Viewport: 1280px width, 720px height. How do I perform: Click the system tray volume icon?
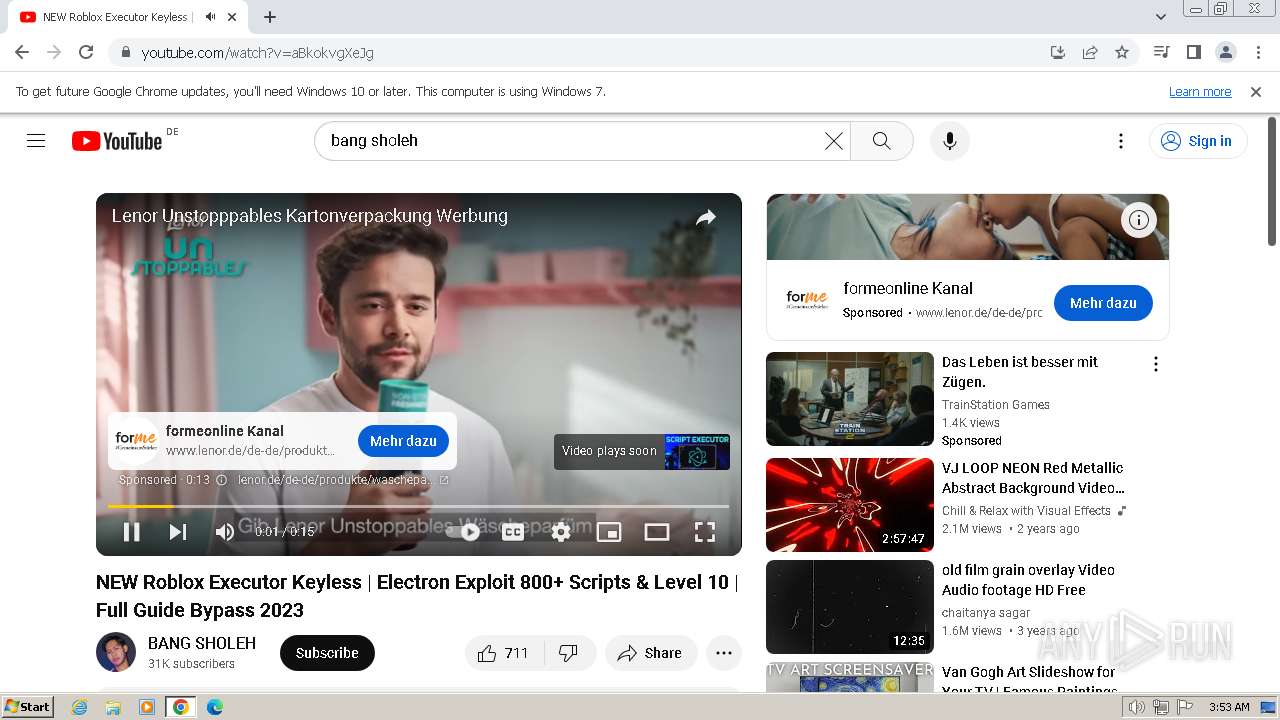tap(1136, 707)
